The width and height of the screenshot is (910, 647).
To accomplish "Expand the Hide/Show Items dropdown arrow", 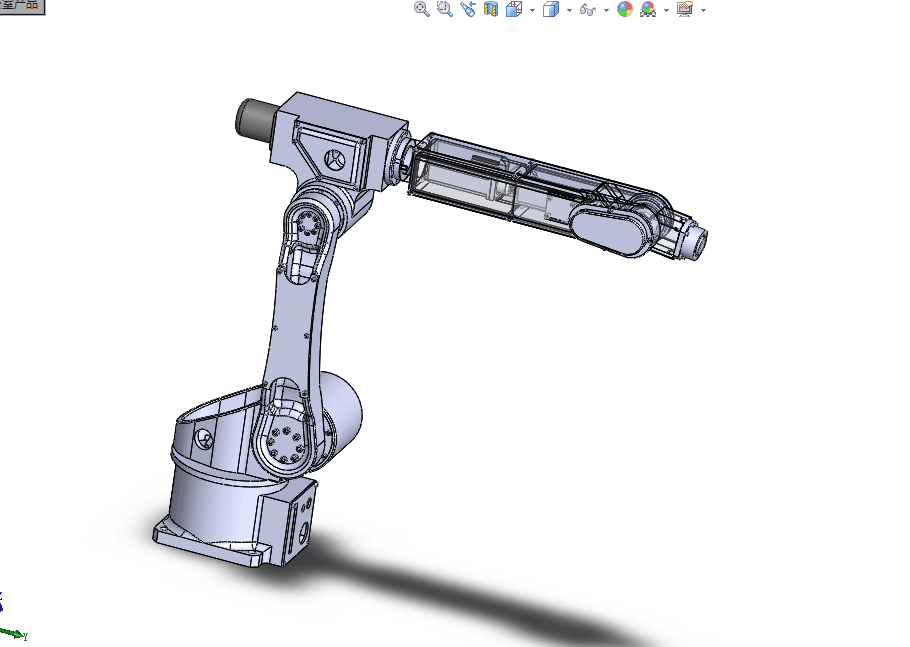I will [x=606, y=10].
